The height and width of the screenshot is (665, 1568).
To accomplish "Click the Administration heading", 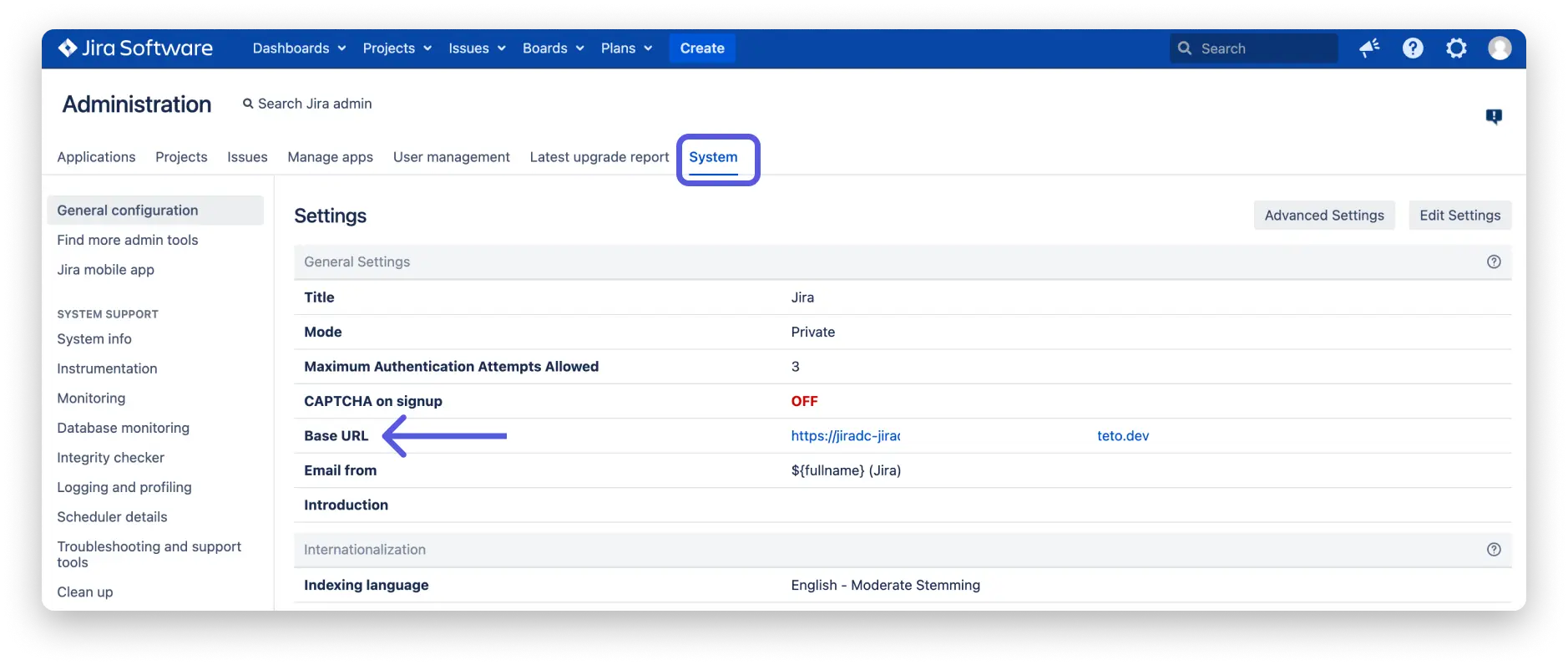I will point(137,104).
